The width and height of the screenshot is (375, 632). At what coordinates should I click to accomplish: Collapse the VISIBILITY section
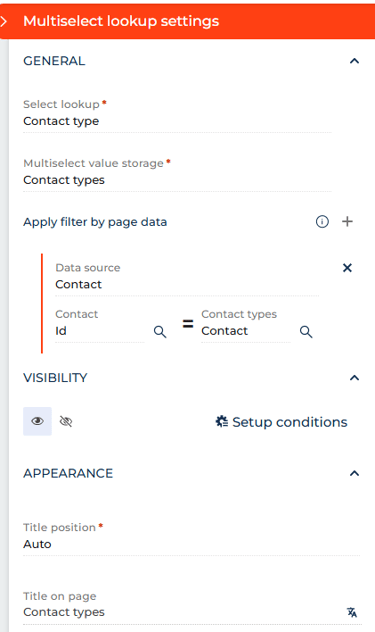coord(354,378)
